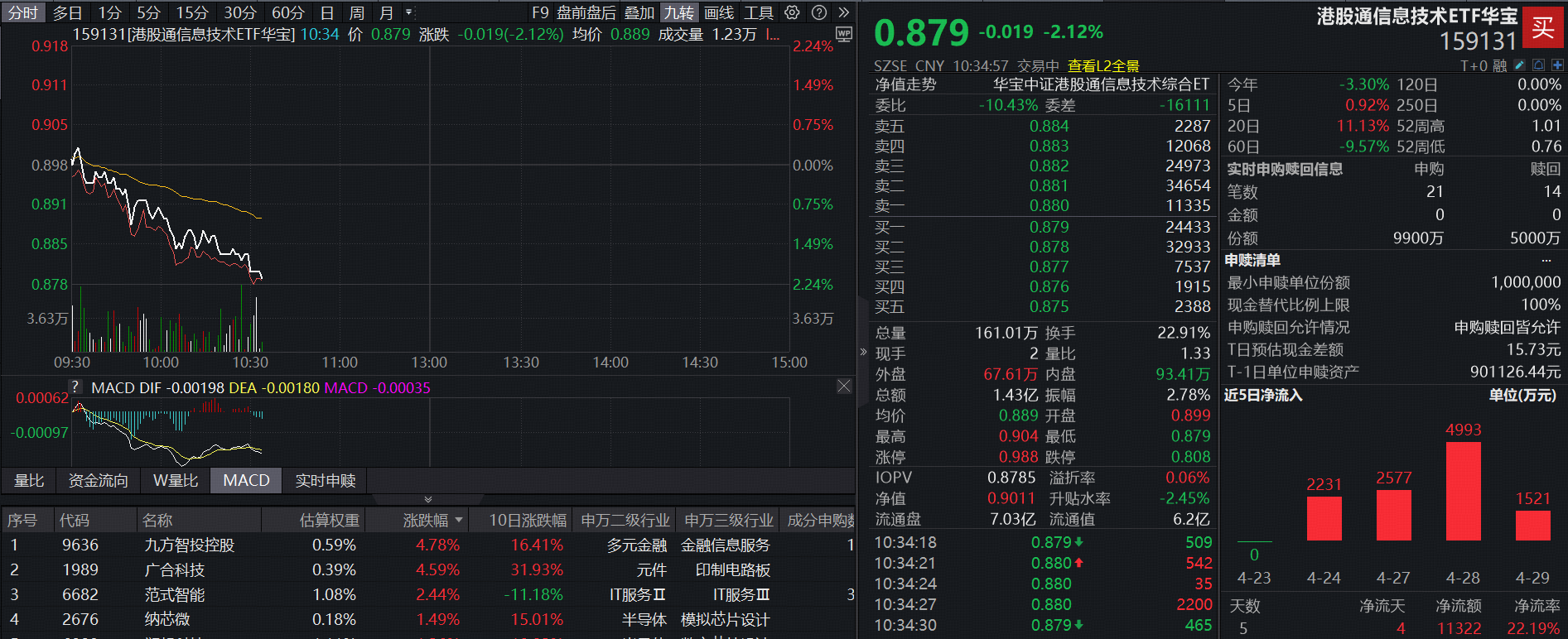The height and width of the screenshot is (639, 1568).
Task: Toggle 盘前盘后 pre/post market display
Action: click(586, 12)
